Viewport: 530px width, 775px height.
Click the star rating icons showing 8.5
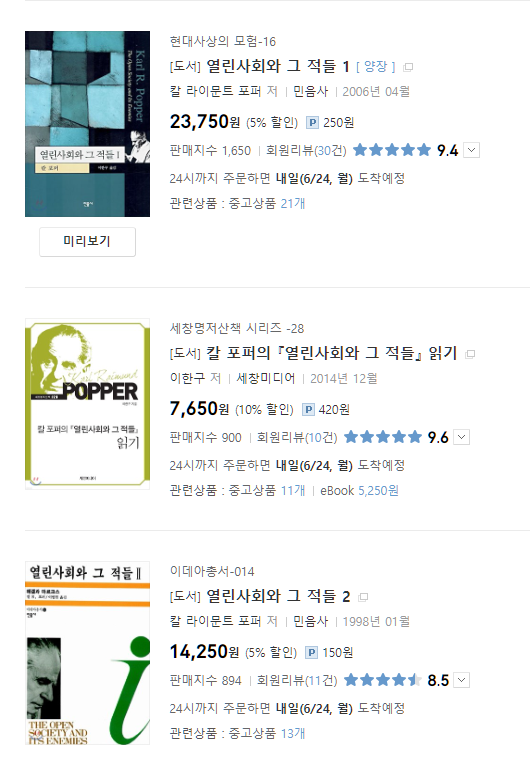click(x=383, y=681)
